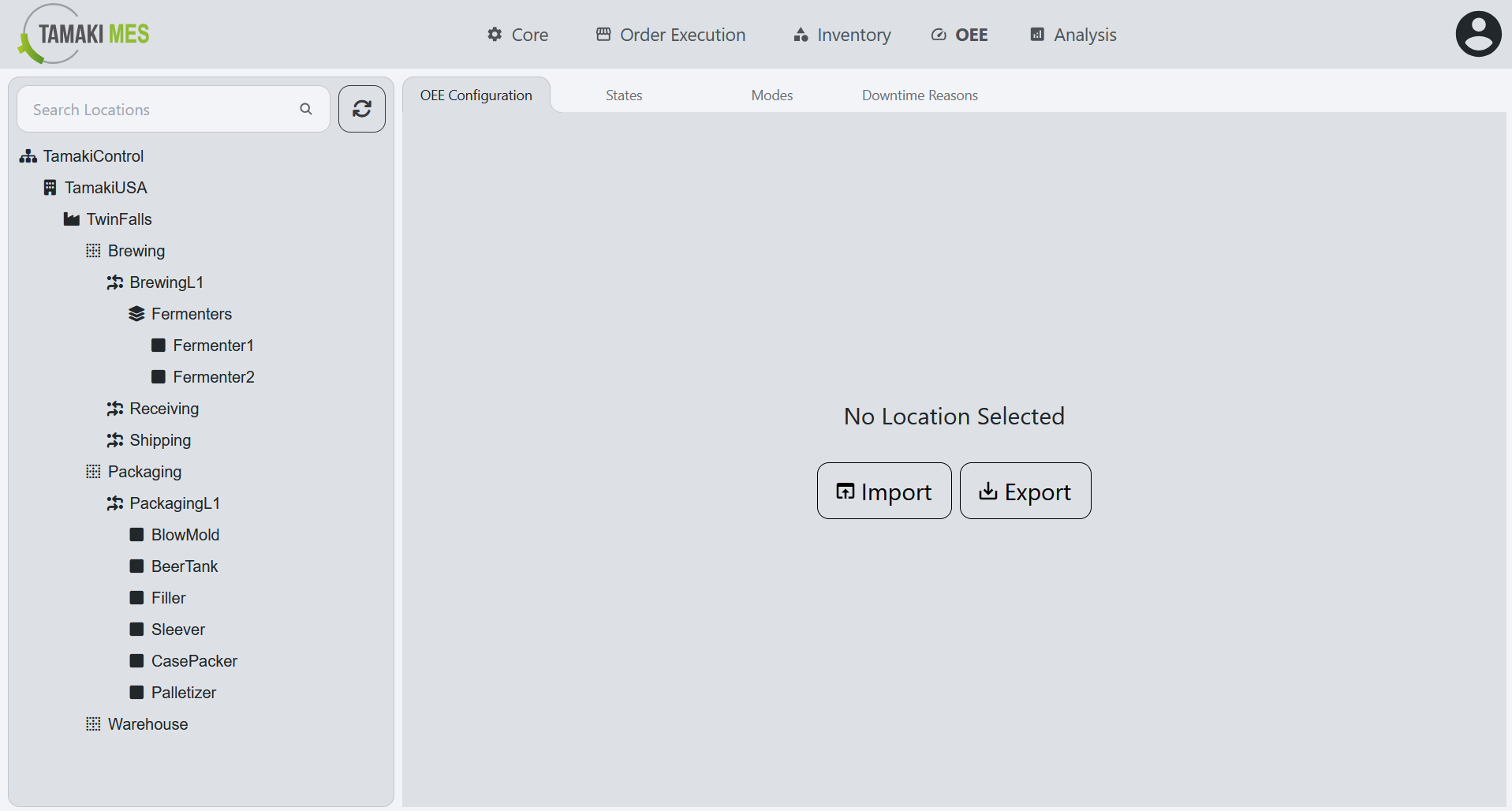1512x811 pixels.
Task: Select Fermenter2 in the location tree
Action: coord(214,376)
